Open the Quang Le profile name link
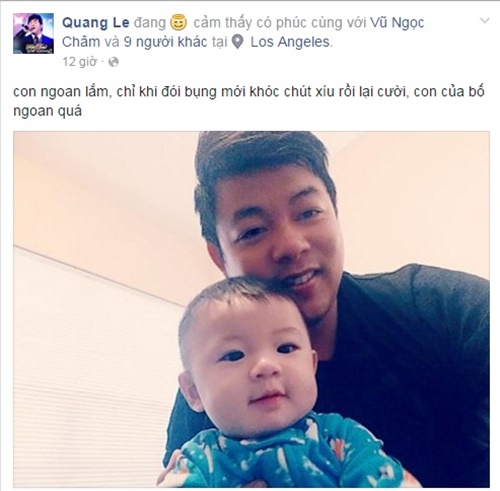 (x=96, y=23)
